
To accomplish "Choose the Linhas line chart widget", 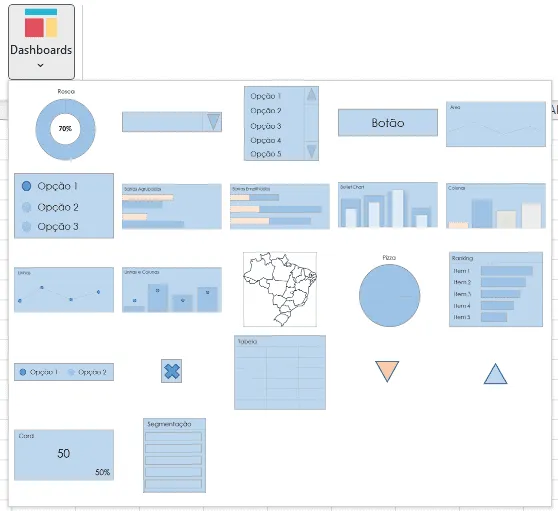I will pos(64,290).
